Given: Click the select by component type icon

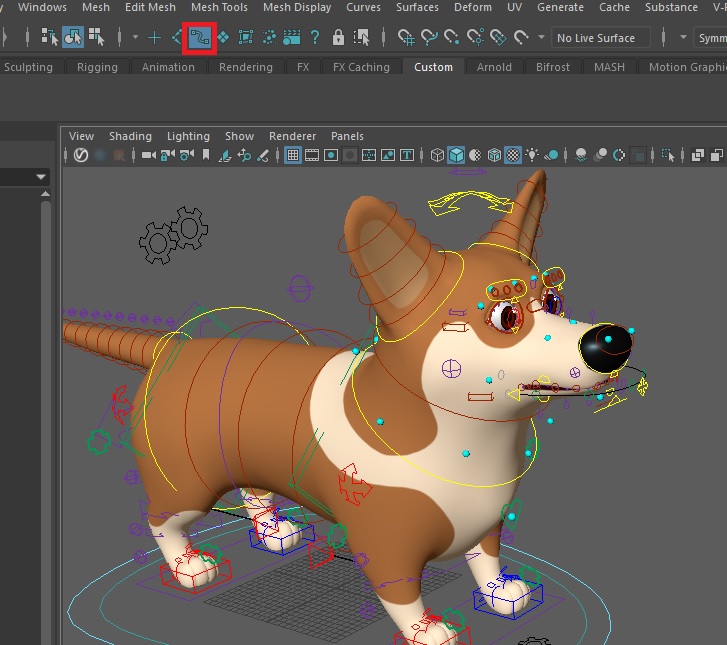Looking at the screenshot, I should pos(96,37).
